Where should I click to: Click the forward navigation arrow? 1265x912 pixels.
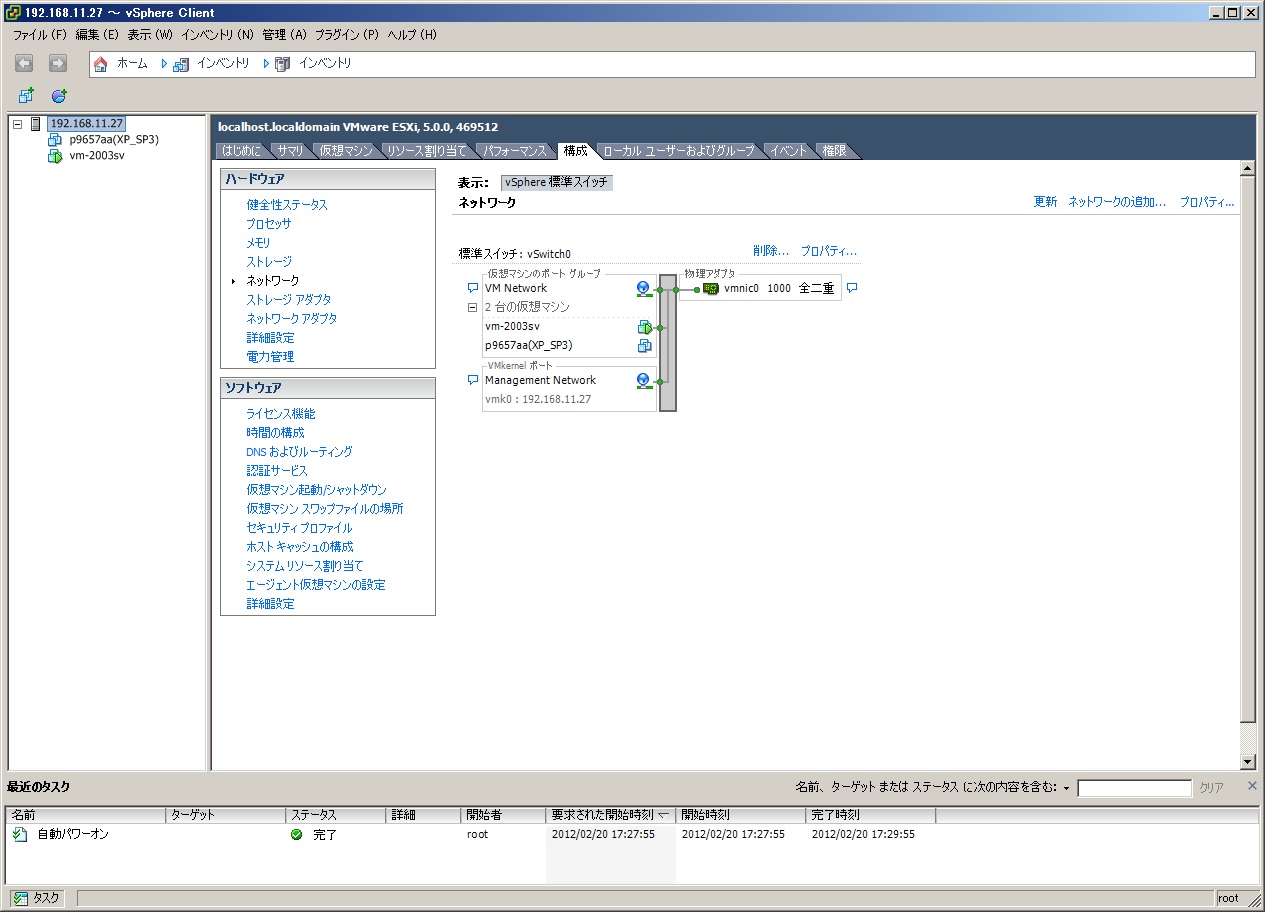click(x=58, y=63)
